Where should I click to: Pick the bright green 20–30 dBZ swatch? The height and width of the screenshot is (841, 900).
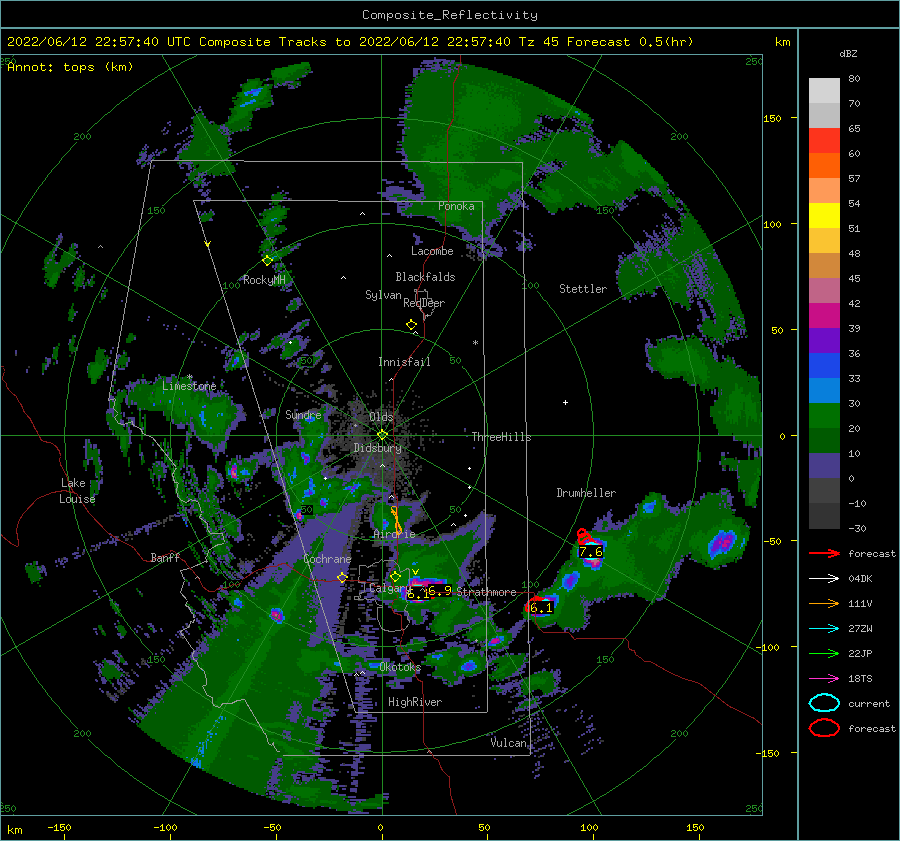tap(824, 416)
